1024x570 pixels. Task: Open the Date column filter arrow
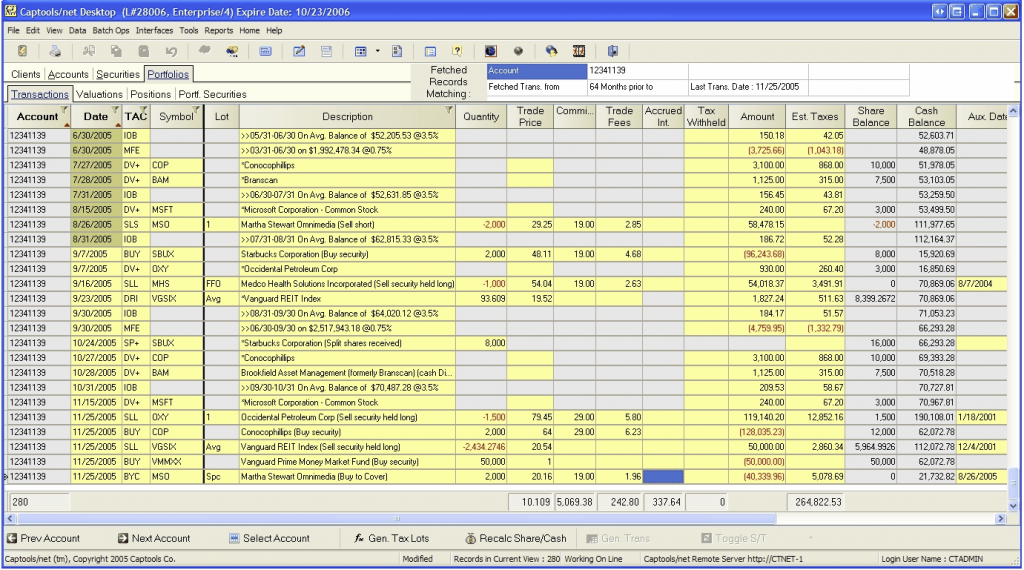tap(116, 110)
